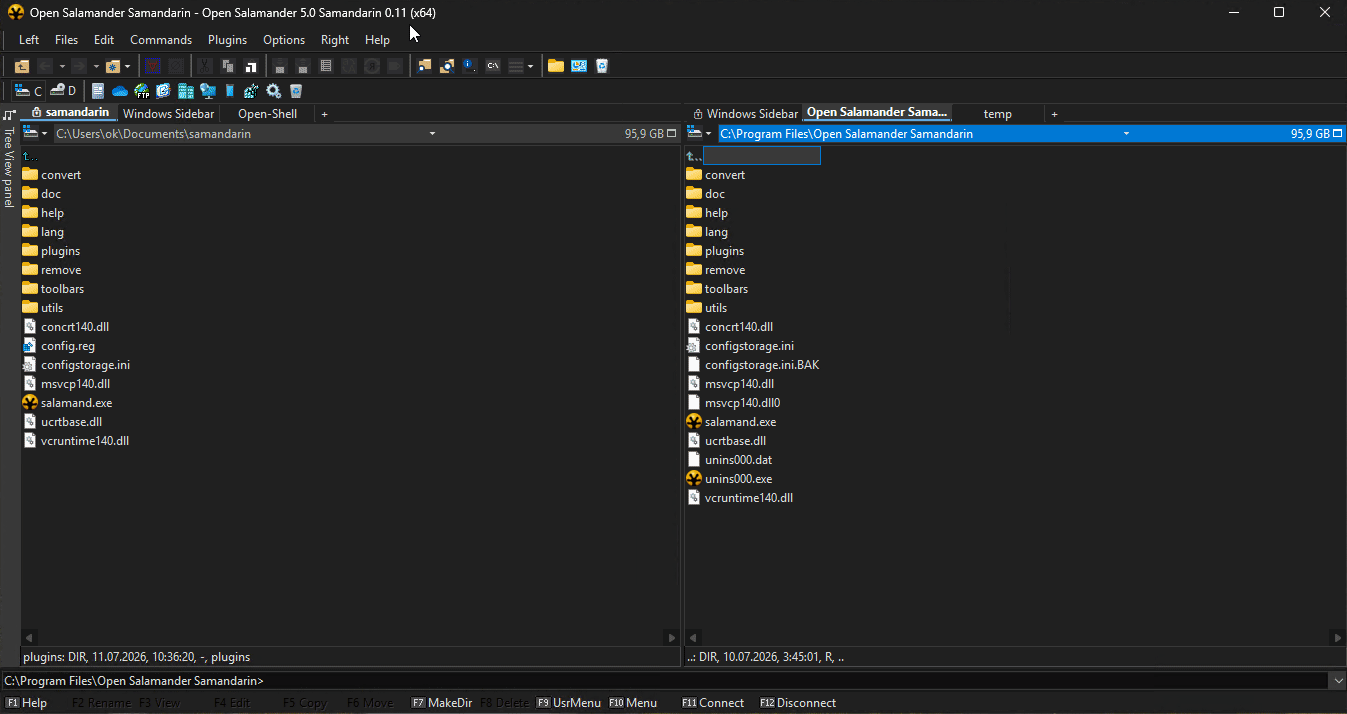Click the recycle bin icon in drive bar
This screenshot has height=714, width=1347.
tap(296, 91)
